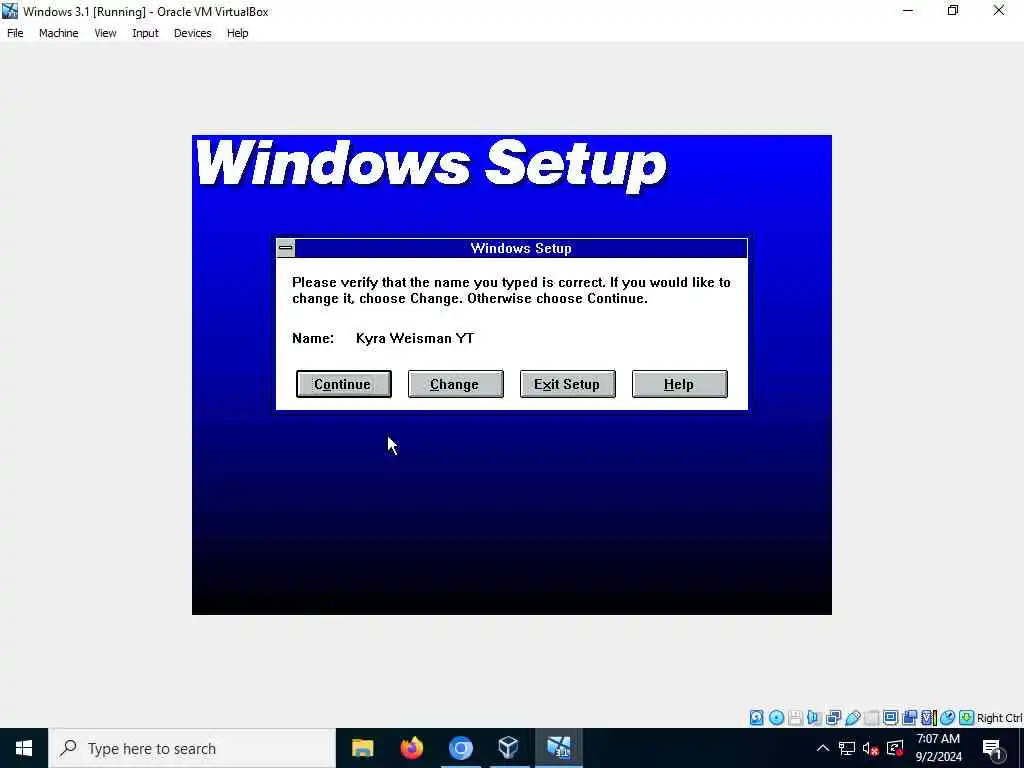Click the display indicator in status bar
Screen dimensions: 1024x768
tap(890, 718)
